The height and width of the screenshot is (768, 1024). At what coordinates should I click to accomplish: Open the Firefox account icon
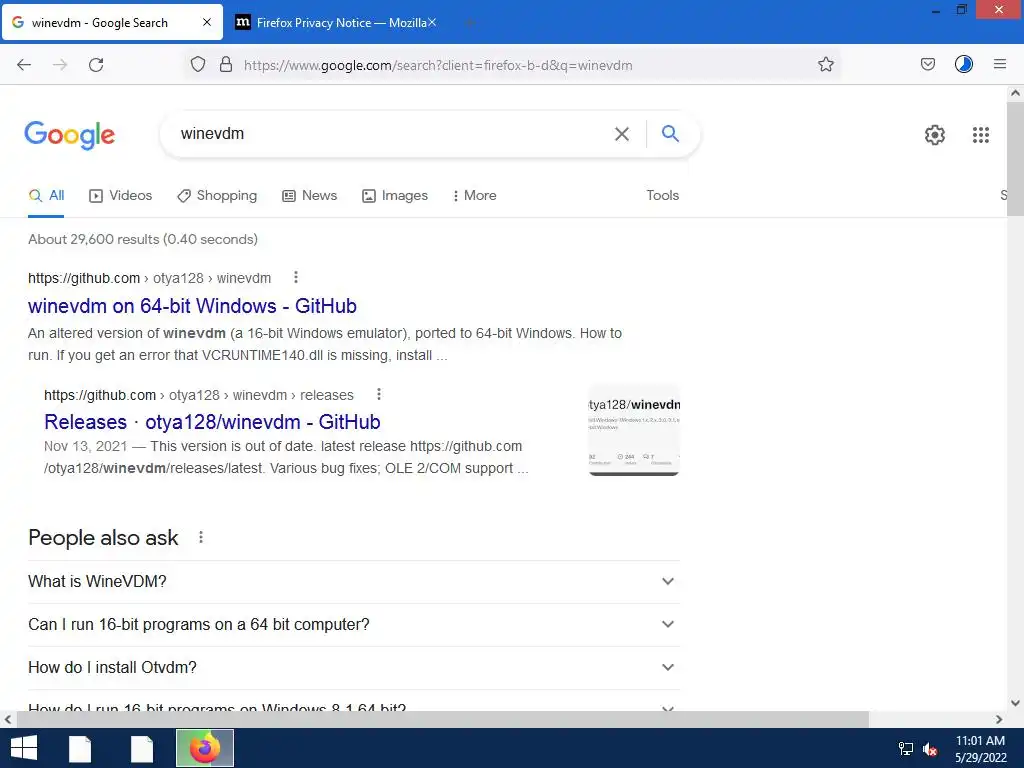click(x=963, y=64)
